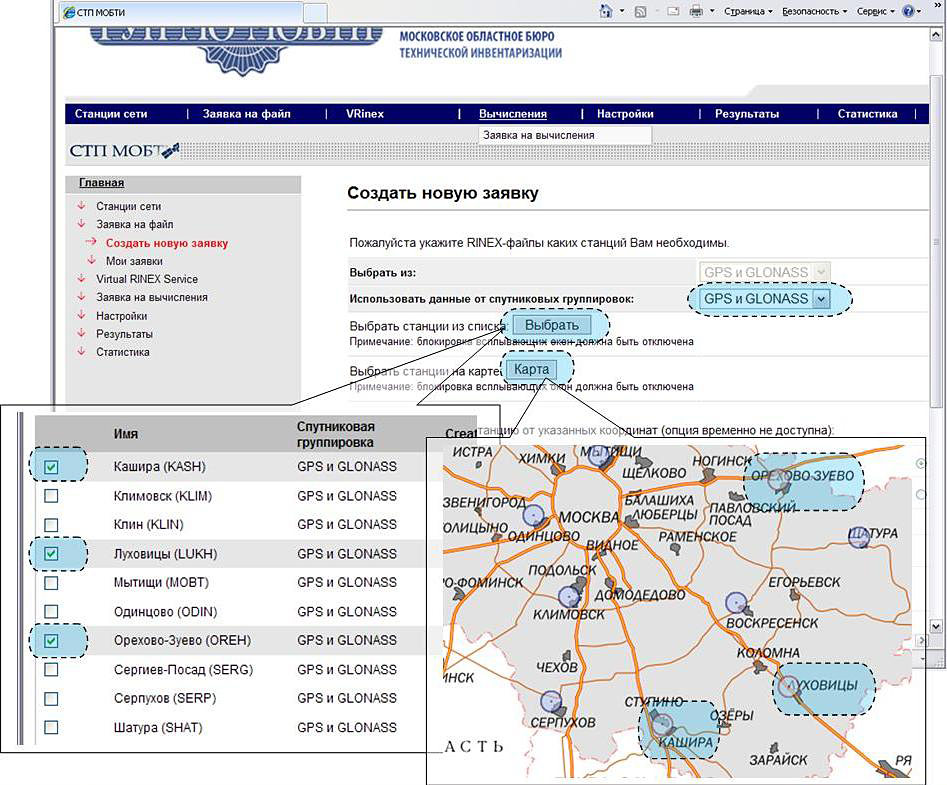Click the Главная sidebar link

[x=101, y=182]
